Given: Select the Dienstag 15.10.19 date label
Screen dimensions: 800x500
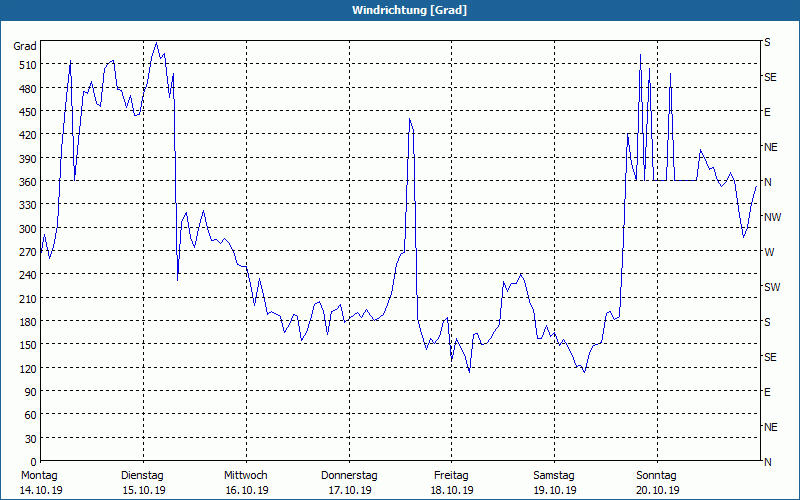Looking at the screenshot, I should pos(142,482).
